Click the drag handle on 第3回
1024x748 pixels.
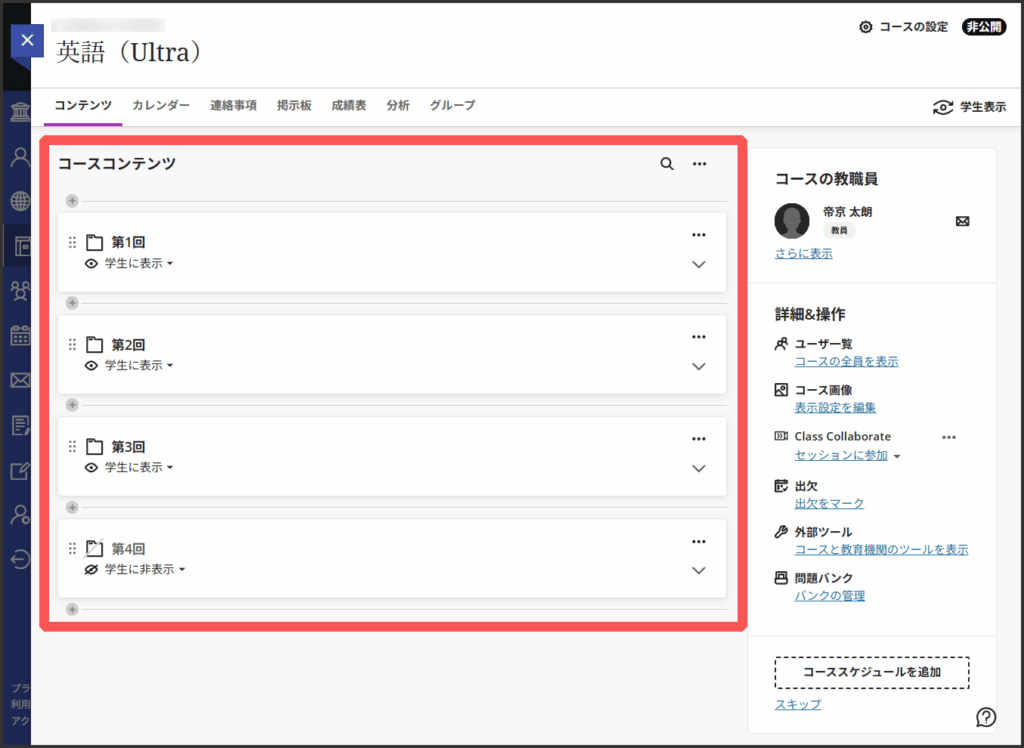point(72,446)
